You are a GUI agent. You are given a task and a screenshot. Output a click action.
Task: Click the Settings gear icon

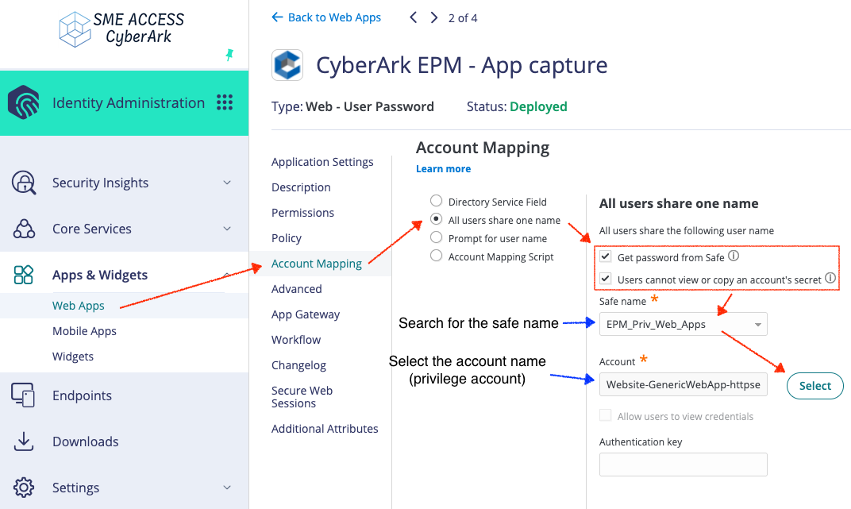coord(23,487)
